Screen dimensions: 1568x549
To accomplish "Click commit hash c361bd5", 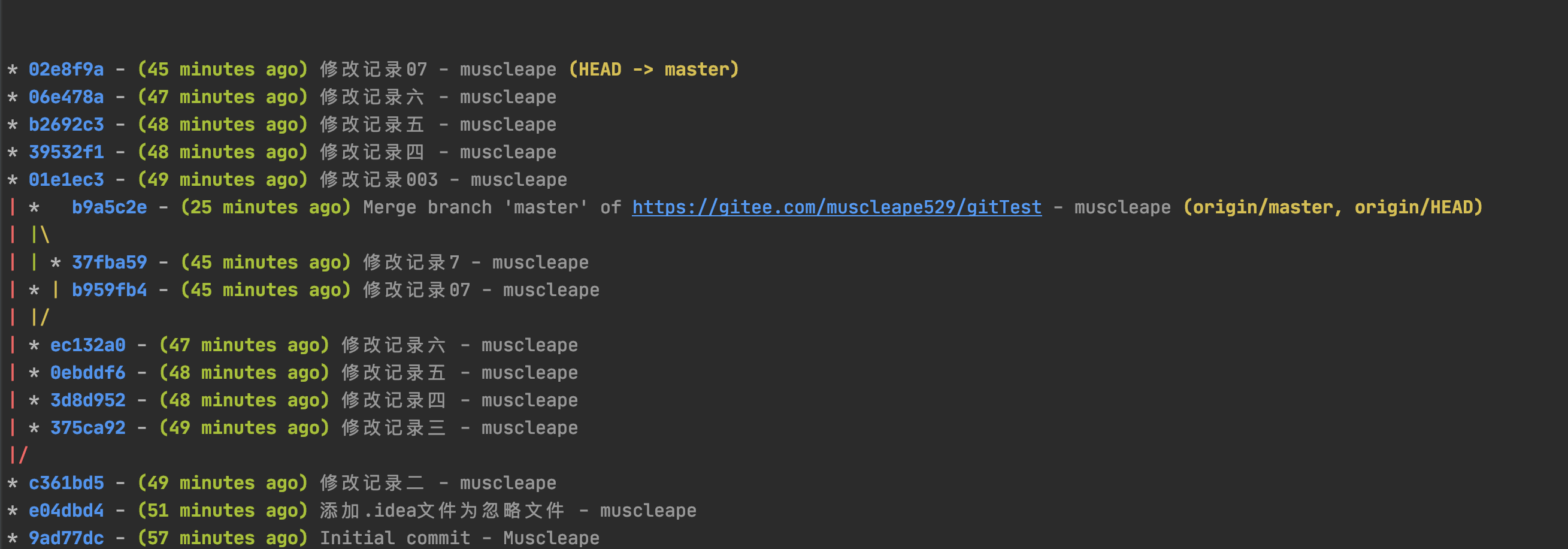I will coord(66,483).
